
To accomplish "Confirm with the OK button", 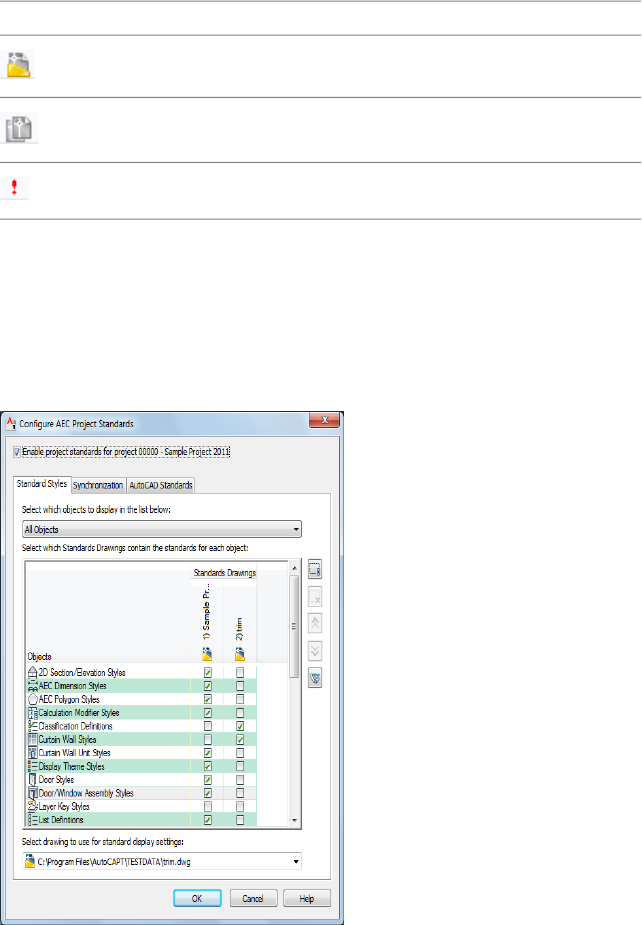I will [x=198, y=898].
